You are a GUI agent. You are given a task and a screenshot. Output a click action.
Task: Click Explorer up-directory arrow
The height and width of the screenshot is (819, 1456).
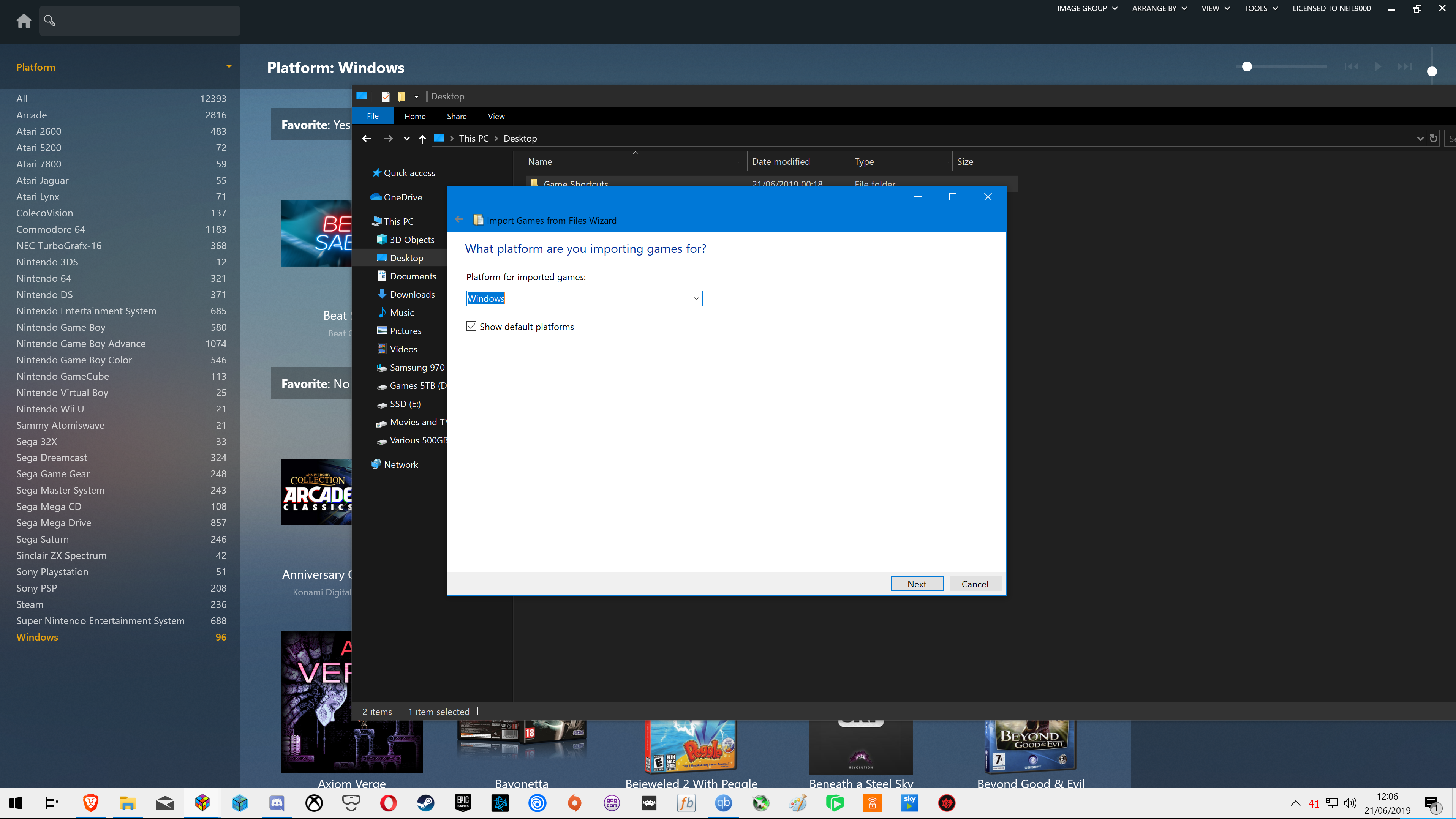point(422,138)
